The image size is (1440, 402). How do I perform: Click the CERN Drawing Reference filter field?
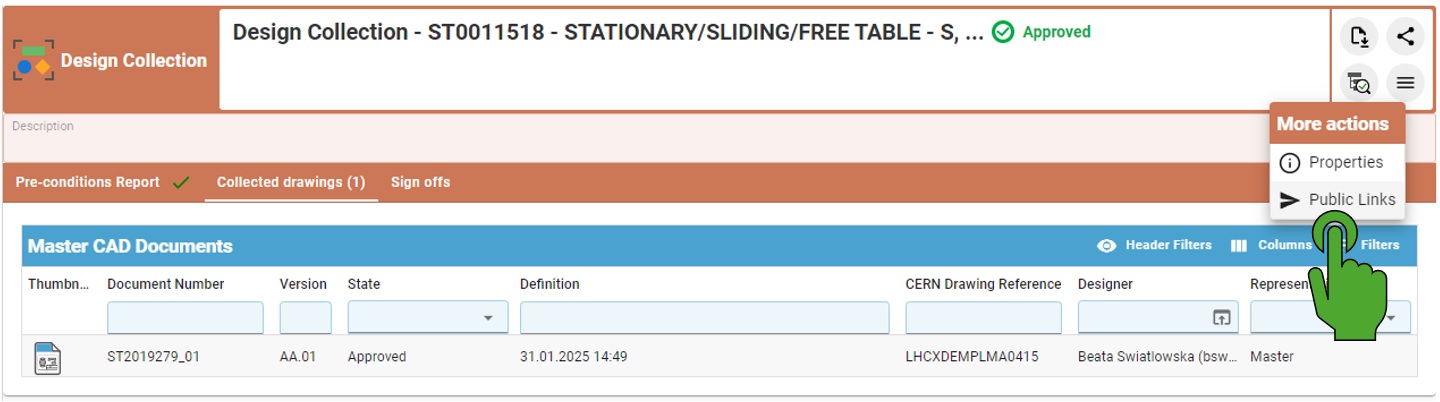[983, 318]
